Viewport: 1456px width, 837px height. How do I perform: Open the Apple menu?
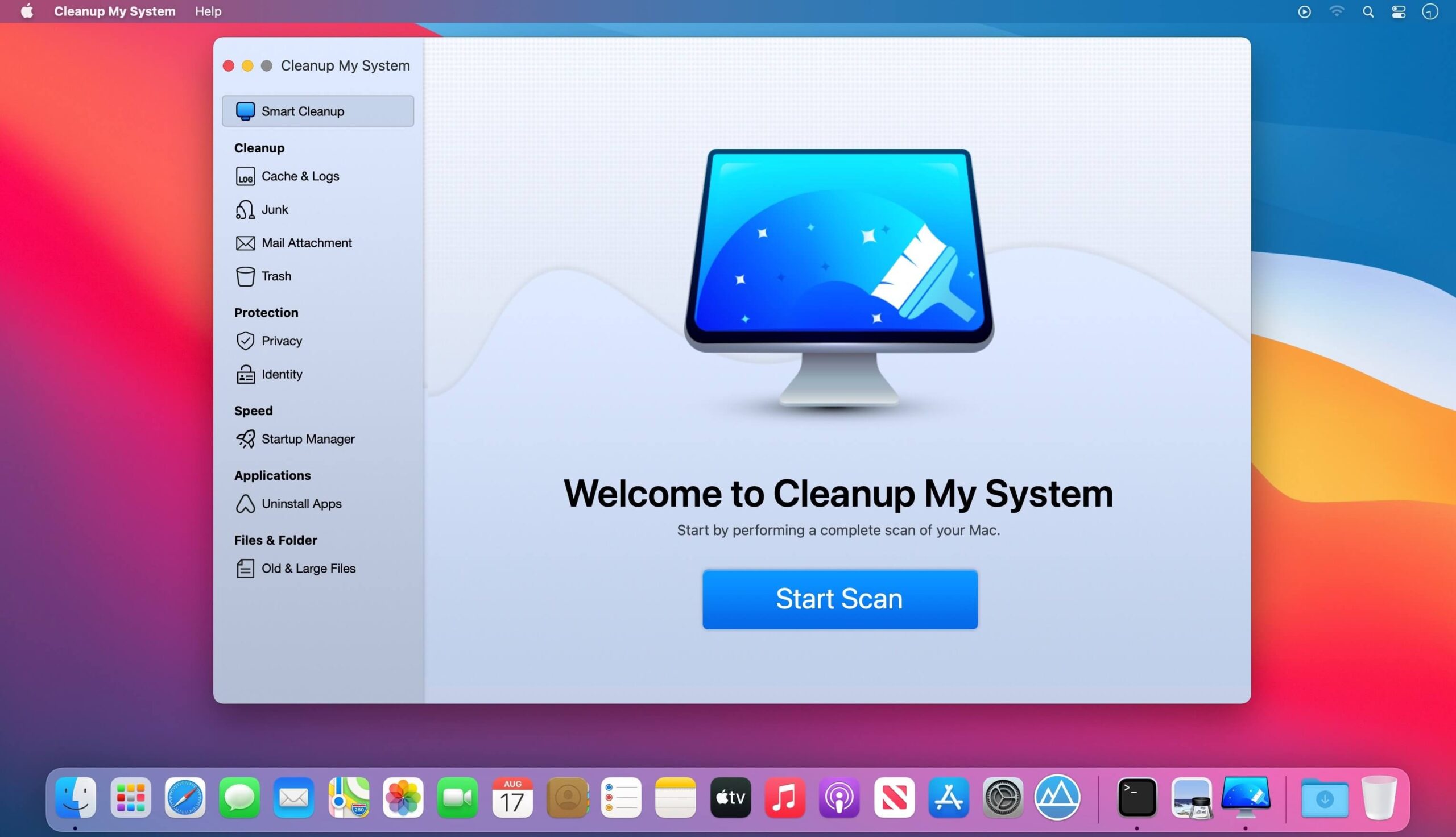(x=27, y=11)
